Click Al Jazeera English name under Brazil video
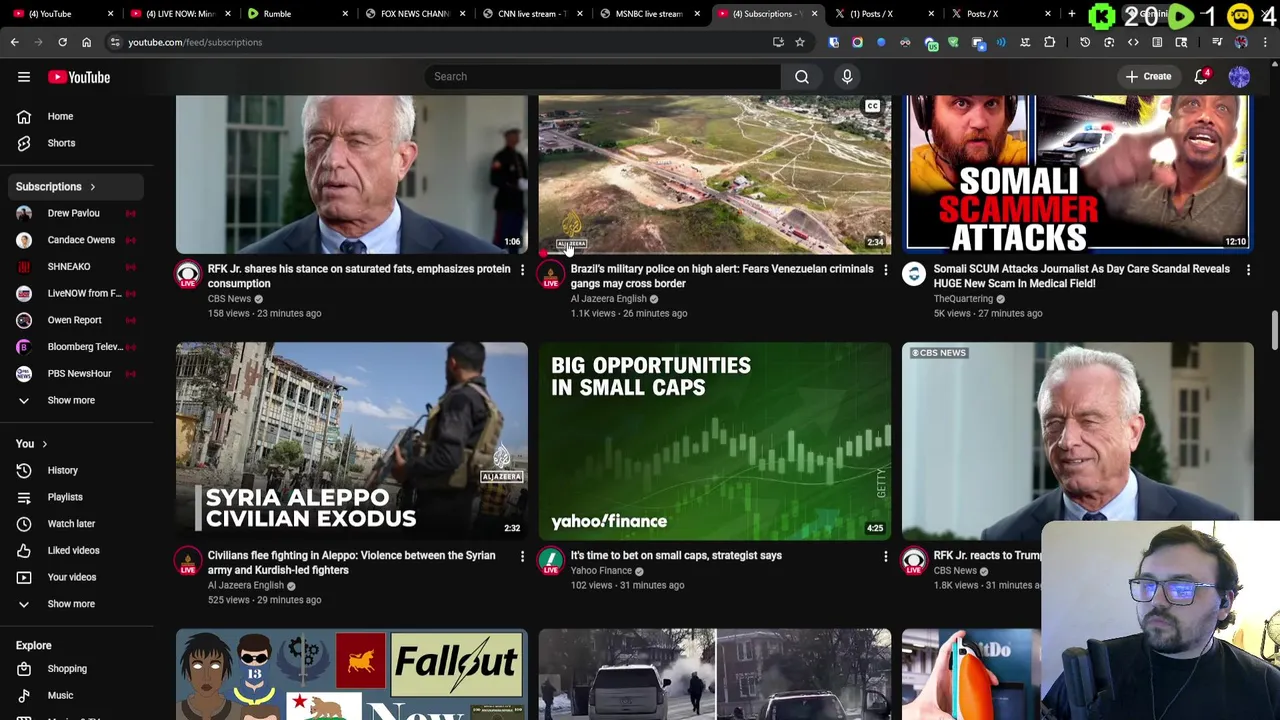 [608, 299]
